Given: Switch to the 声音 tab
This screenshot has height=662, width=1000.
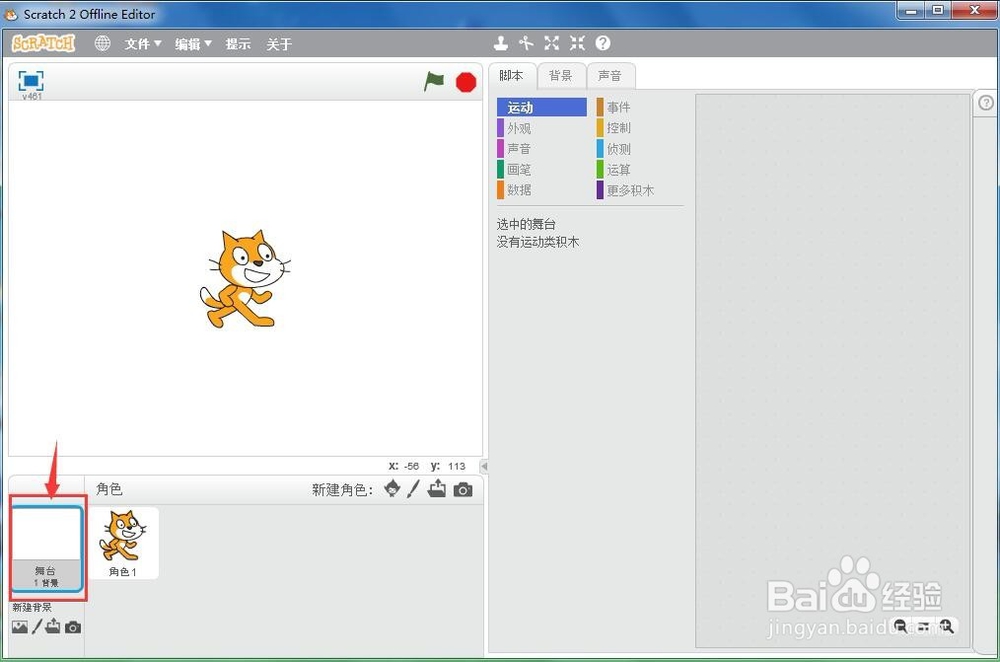Looking at the screenshot, I should coord(610,76).
